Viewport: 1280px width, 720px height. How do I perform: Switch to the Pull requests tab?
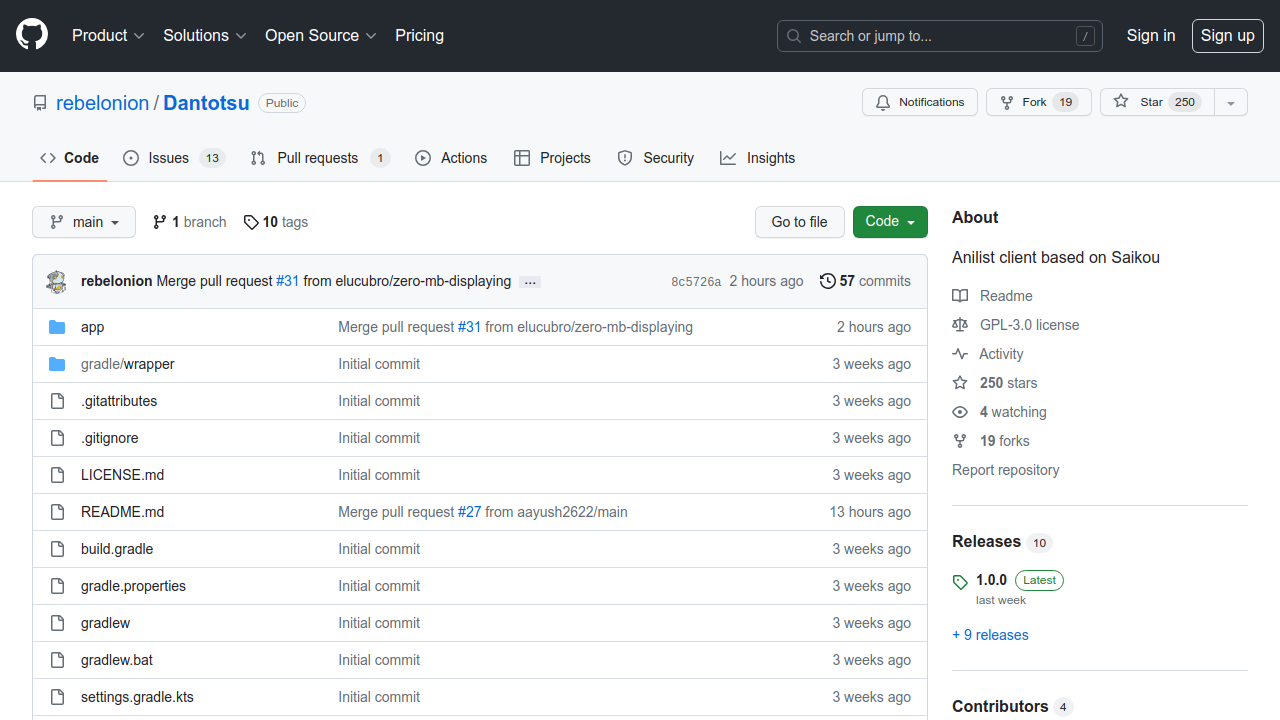tap(320, 158)
